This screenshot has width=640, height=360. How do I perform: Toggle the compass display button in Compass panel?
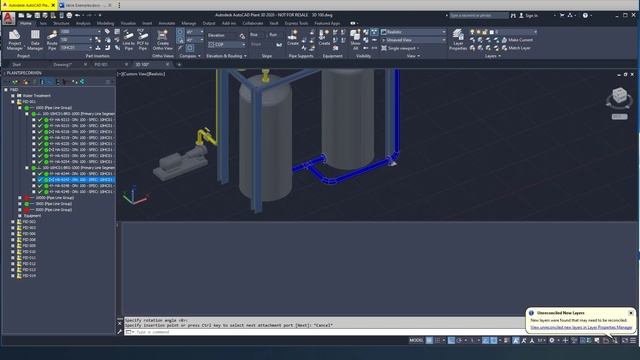(x=180, y=32)
